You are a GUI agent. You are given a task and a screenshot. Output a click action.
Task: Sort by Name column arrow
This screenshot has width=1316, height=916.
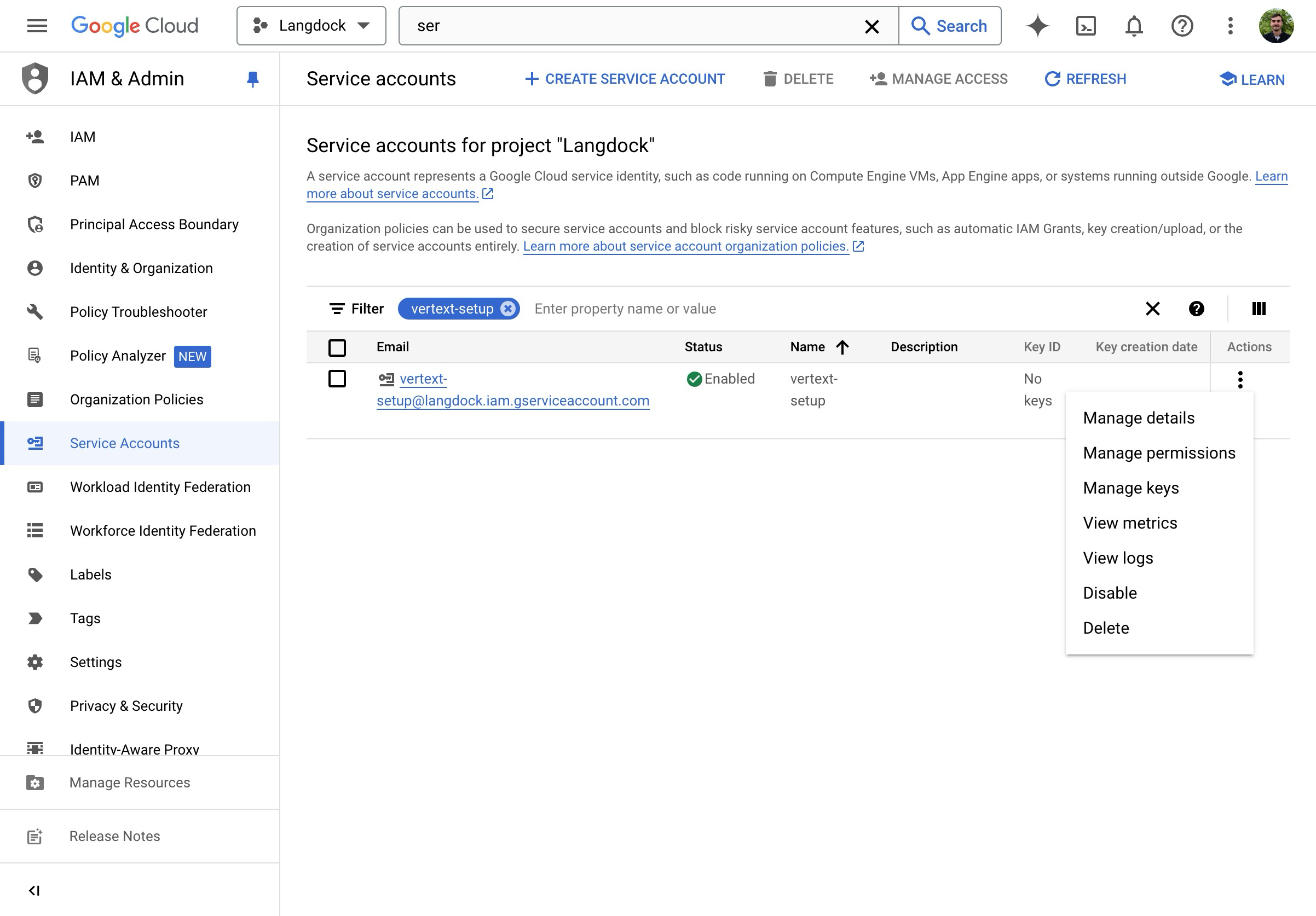[842, 347]
